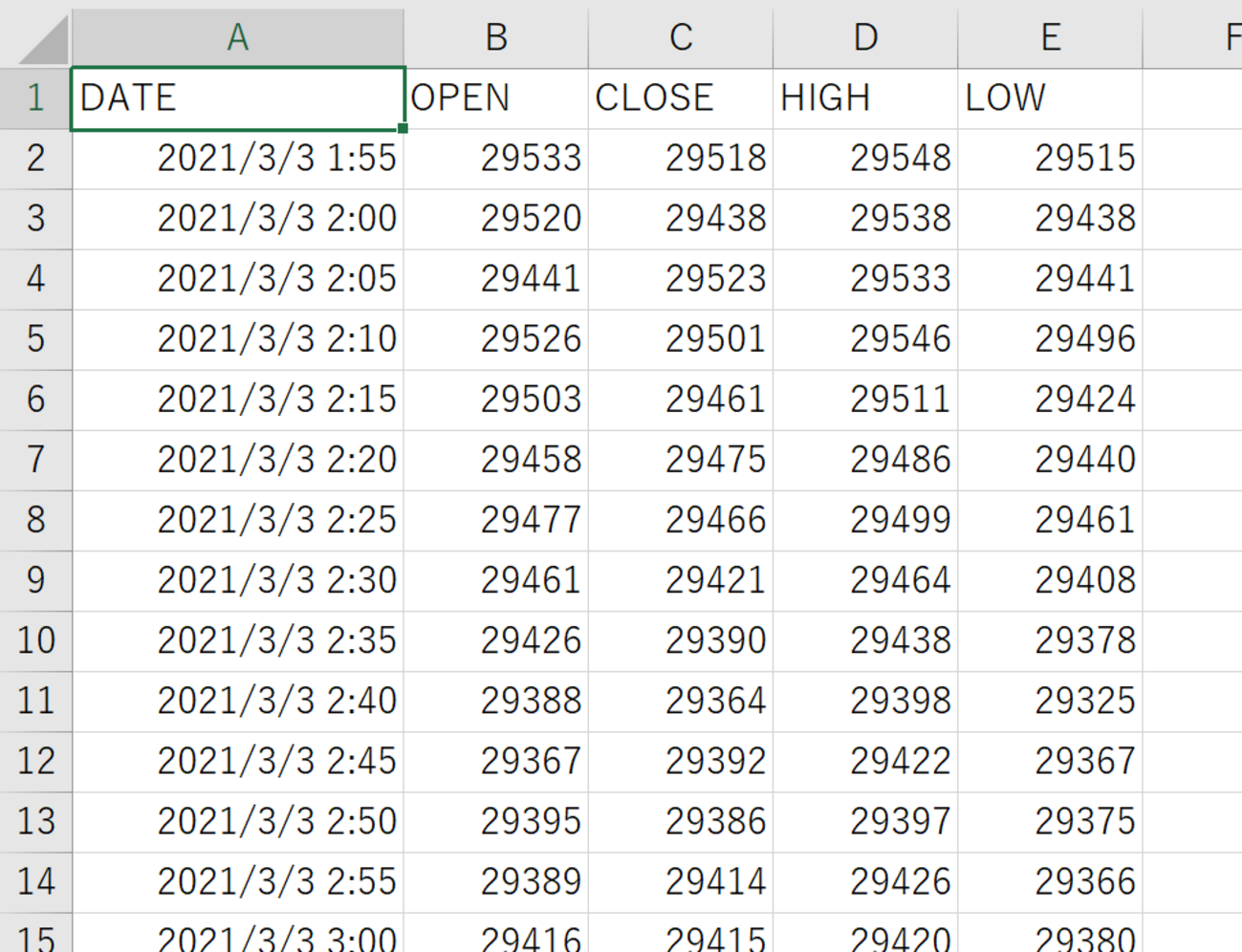Select row 1 header
Viewport: 1242px width, 952px height.
[36, 98]
